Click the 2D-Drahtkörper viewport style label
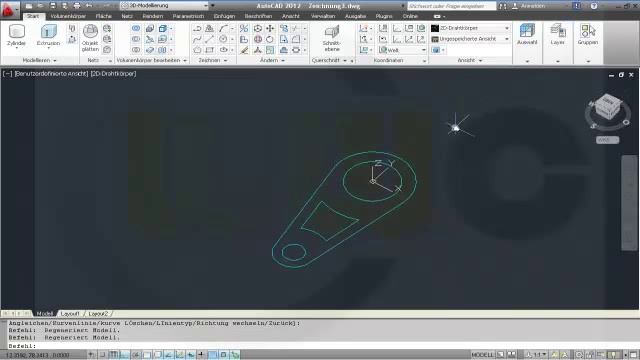The image size is (640, 360). (x=113, y=74)
